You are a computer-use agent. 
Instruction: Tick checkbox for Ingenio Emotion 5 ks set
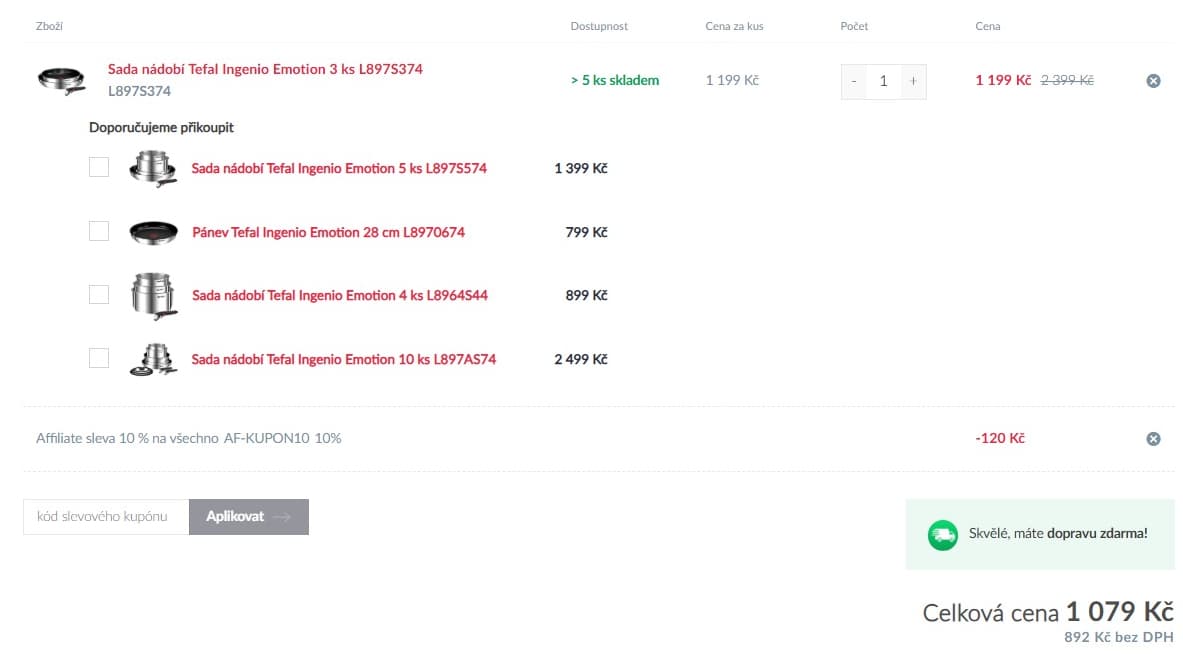click(99, 167)
